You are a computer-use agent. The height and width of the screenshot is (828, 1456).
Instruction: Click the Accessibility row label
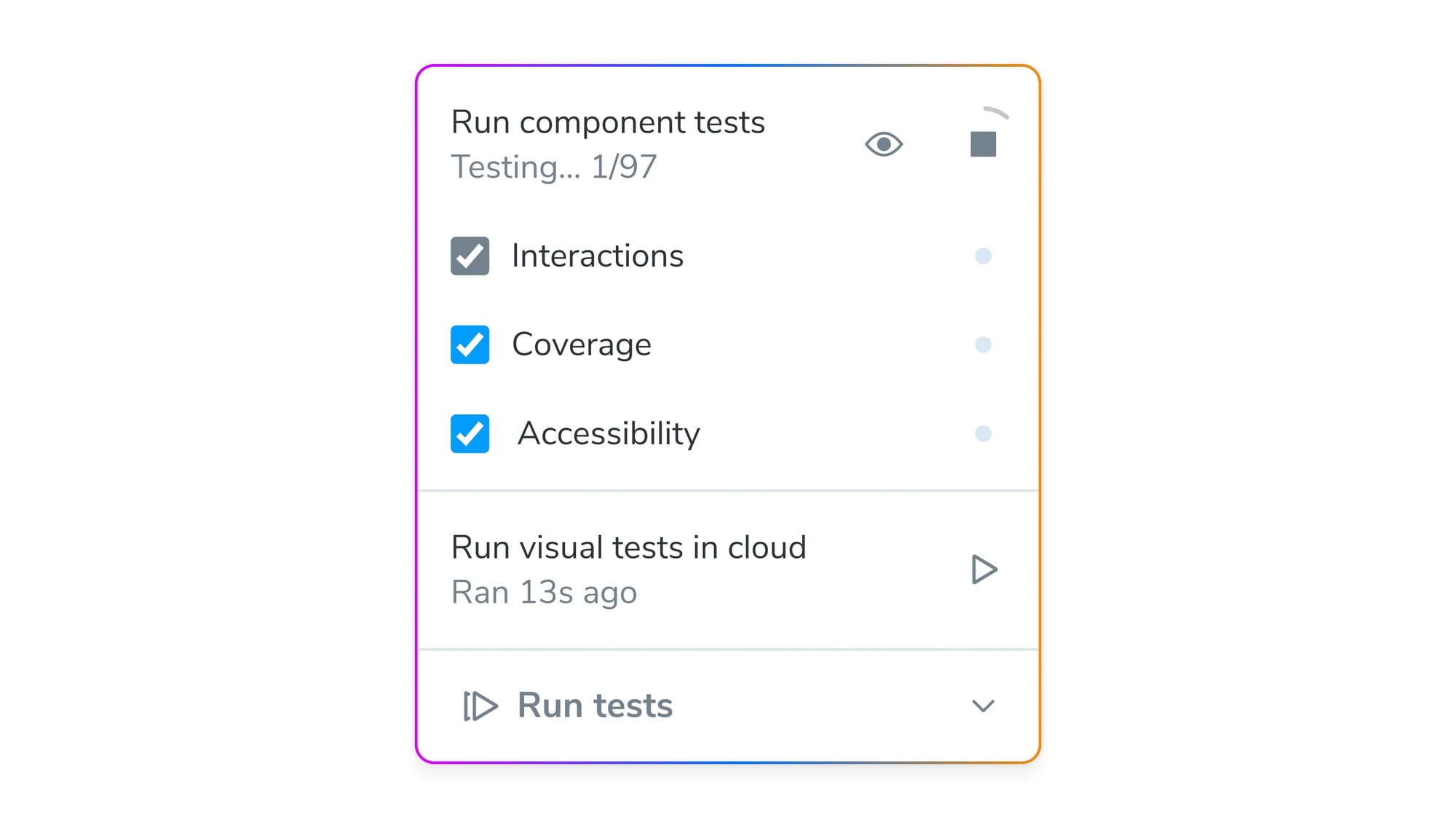(x=609, y=433)
